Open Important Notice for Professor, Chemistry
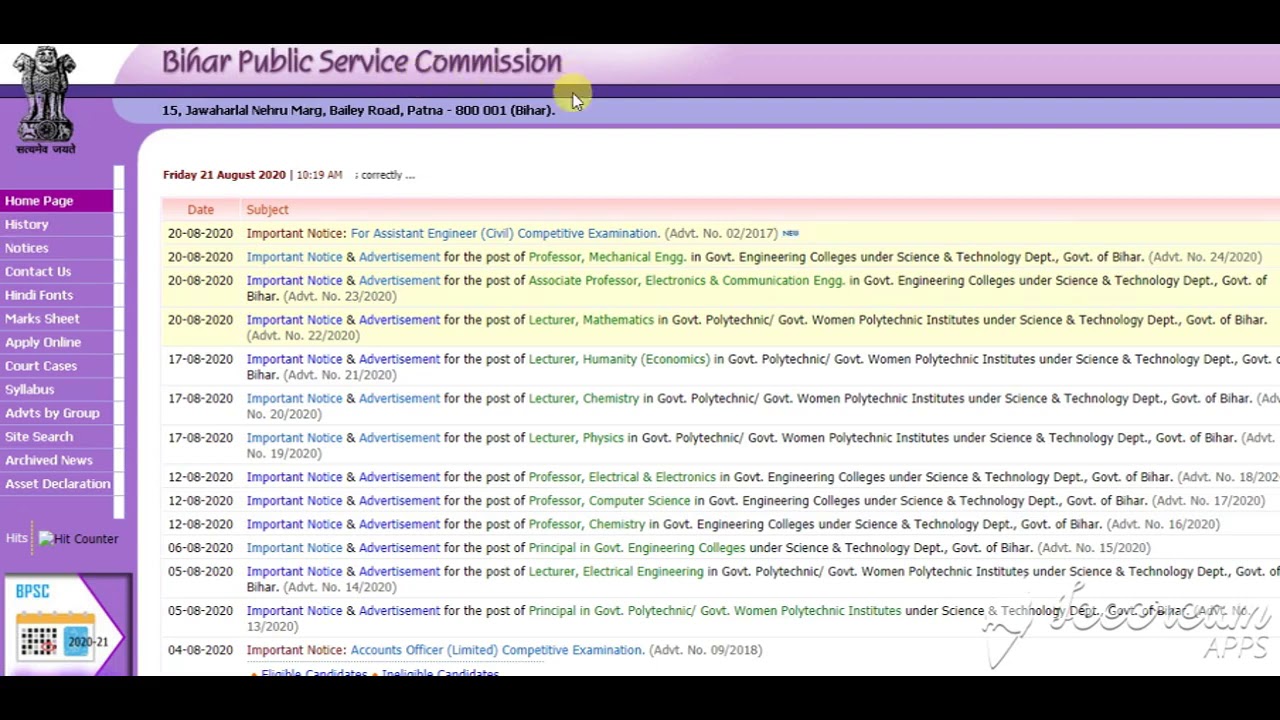This screenshot has height=720, width=1280. (294, 524)
